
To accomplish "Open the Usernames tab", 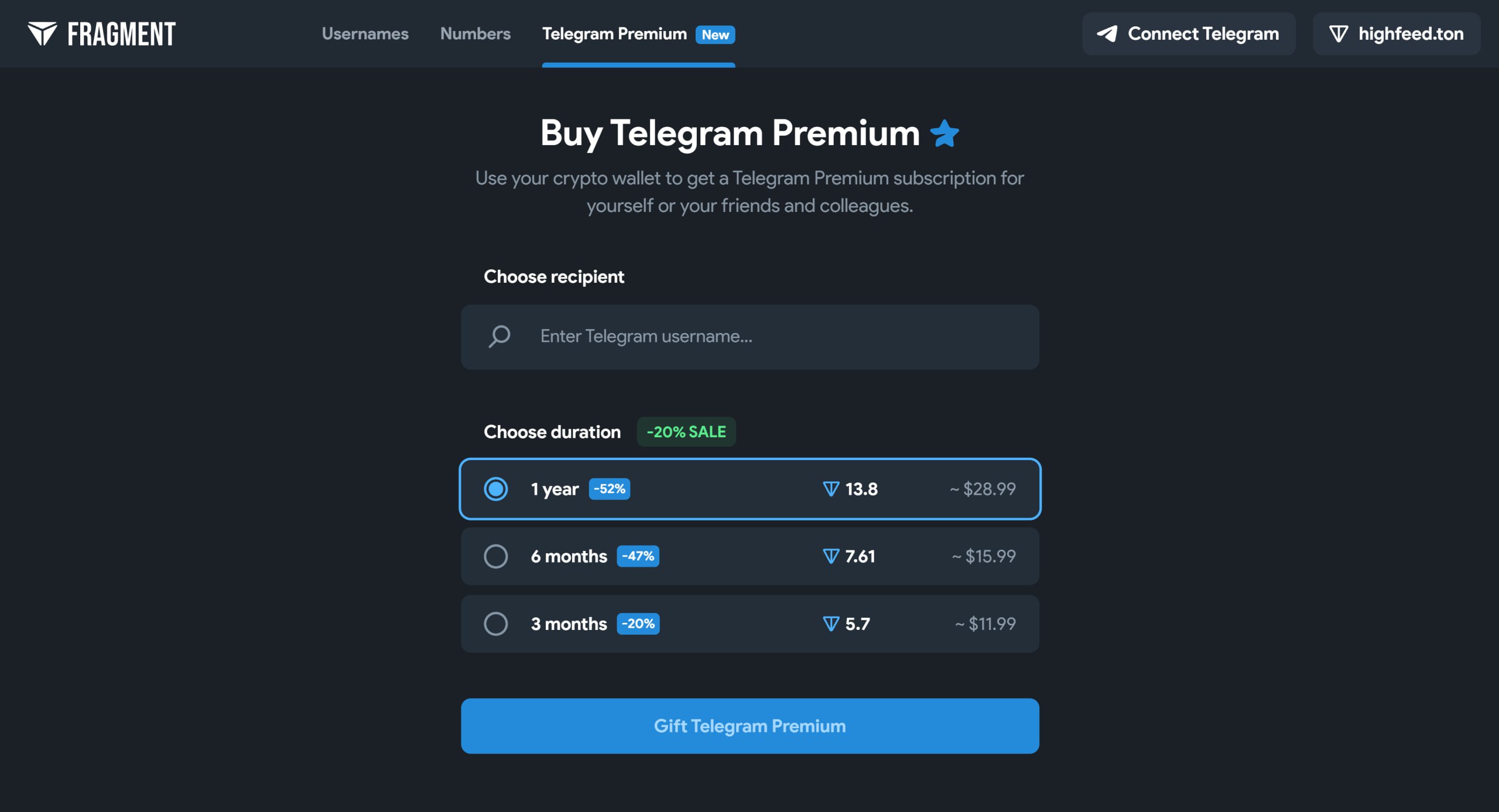I will (365, 34).
